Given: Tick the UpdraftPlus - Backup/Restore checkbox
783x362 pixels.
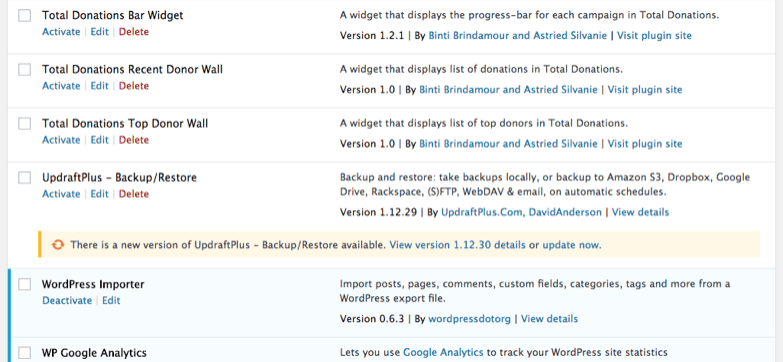Looking at the screenshot, I should [24, 177].
